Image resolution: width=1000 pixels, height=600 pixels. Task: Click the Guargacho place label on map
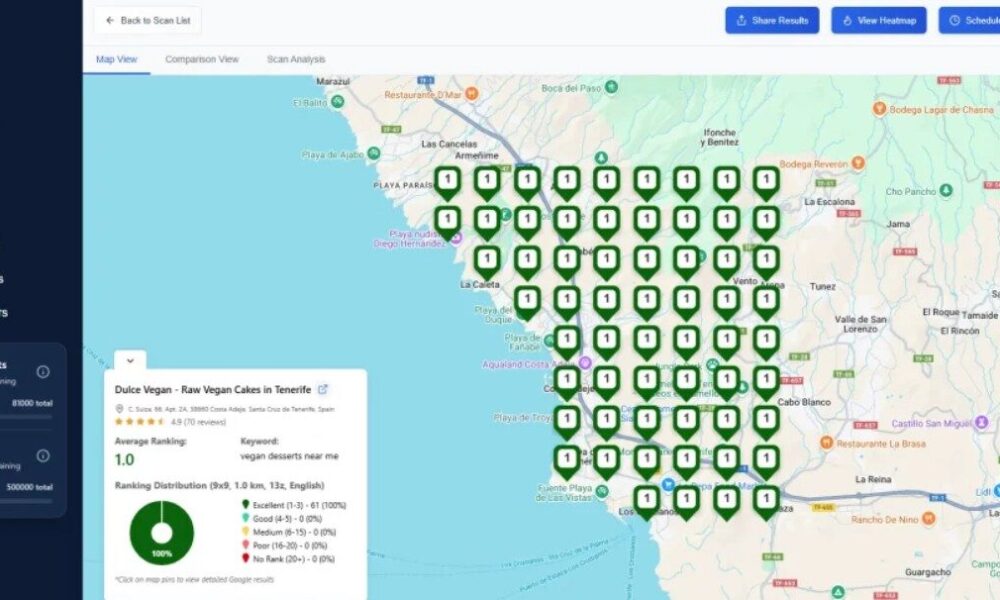[x=927, y=572]
